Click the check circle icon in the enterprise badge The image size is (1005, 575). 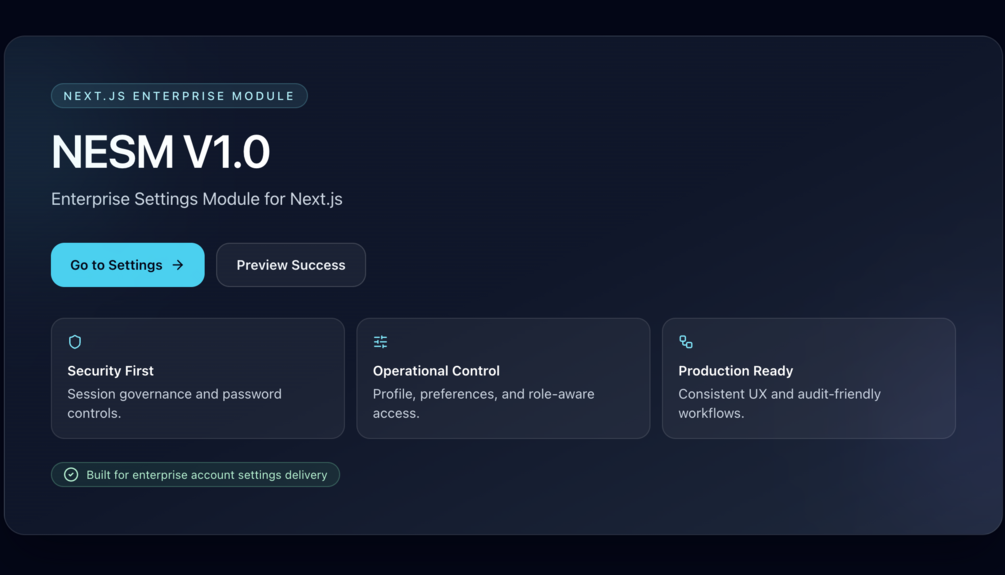[x=71, y=474]
